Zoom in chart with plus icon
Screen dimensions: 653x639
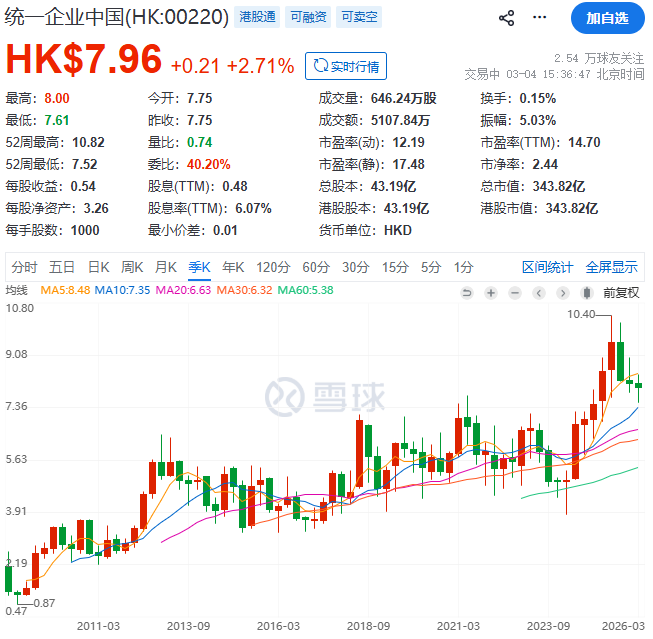pos(490,292)
